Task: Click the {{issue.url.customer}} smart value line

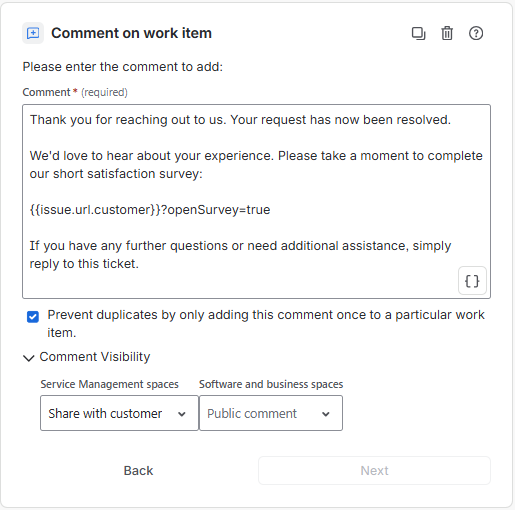Action: click(150, 210)
